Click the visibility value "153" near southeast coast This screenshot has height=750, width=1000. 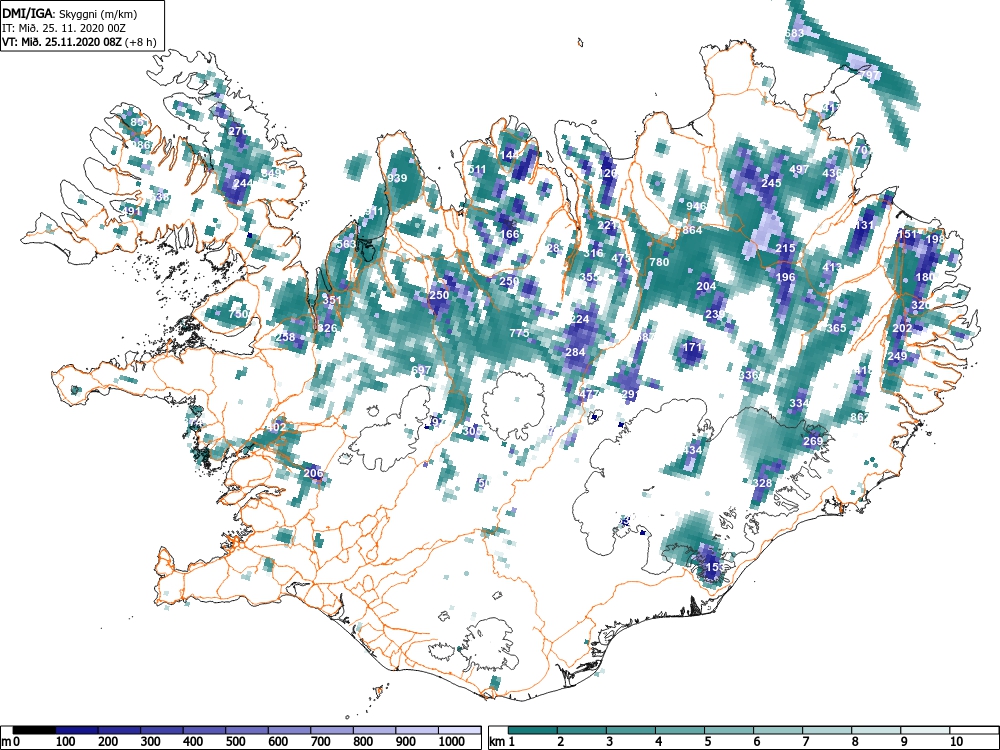(714, 566)
